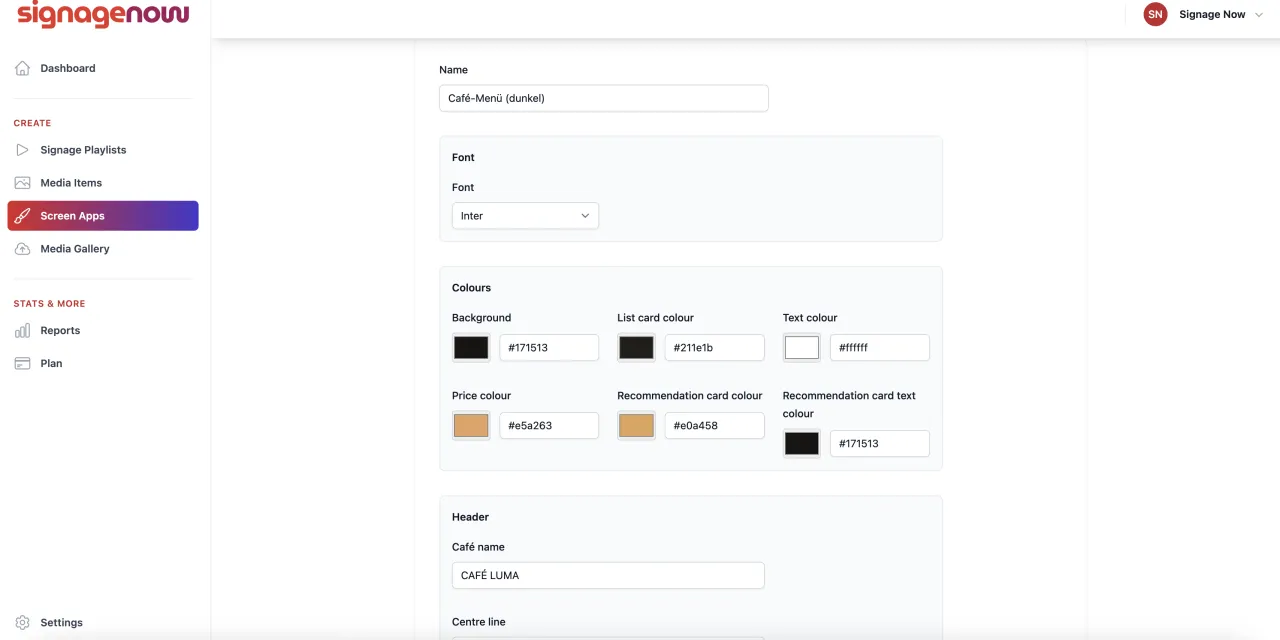Click the "Colours" section heading

[x=472, y=288]
